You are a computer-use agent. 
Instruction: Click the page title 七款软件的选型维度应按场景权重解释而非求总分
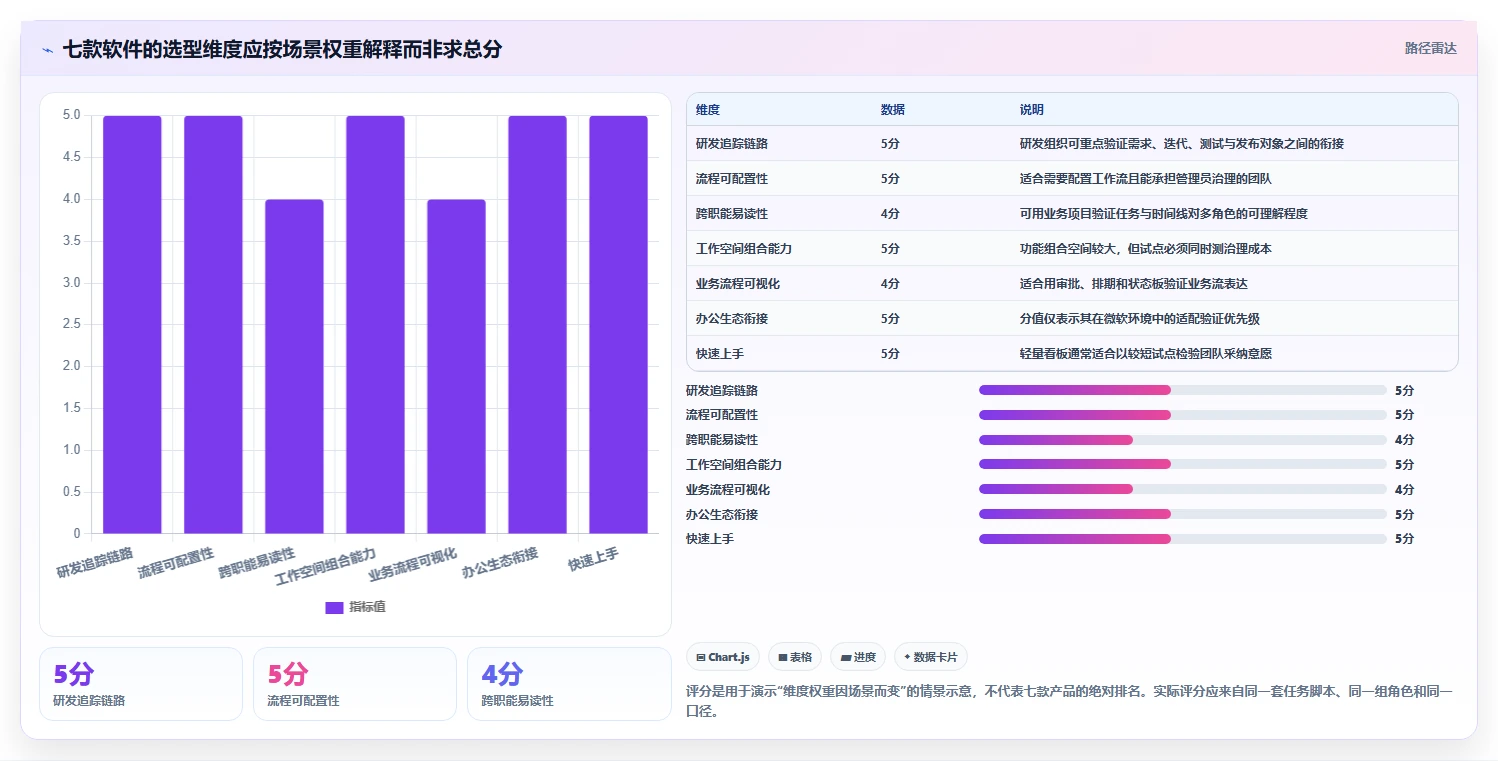pyautogui.click(x=282, y=48)
